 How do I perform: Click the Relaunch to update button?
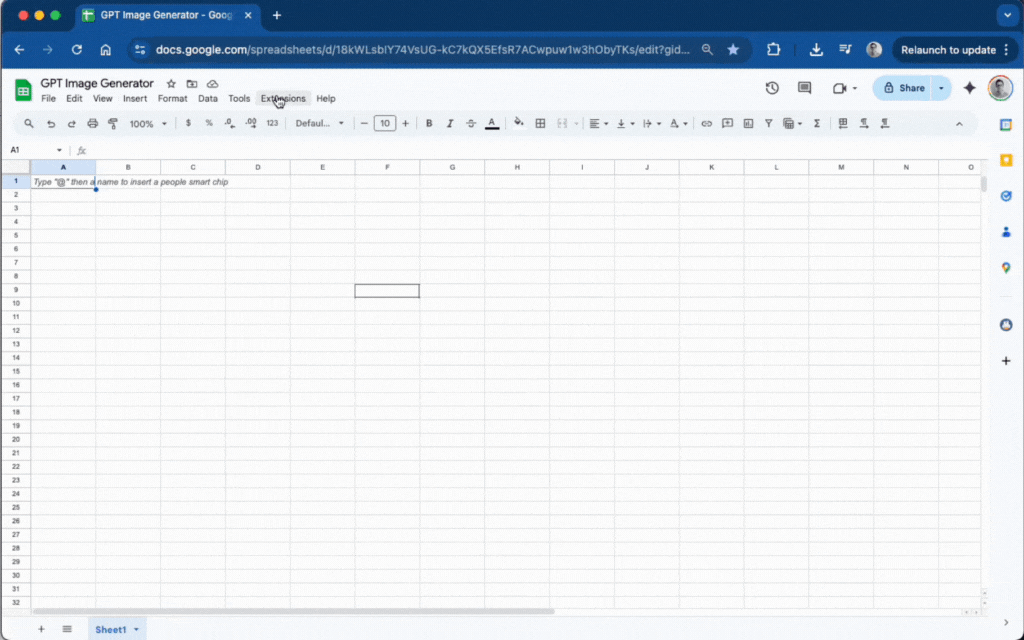tap(948, 49)
